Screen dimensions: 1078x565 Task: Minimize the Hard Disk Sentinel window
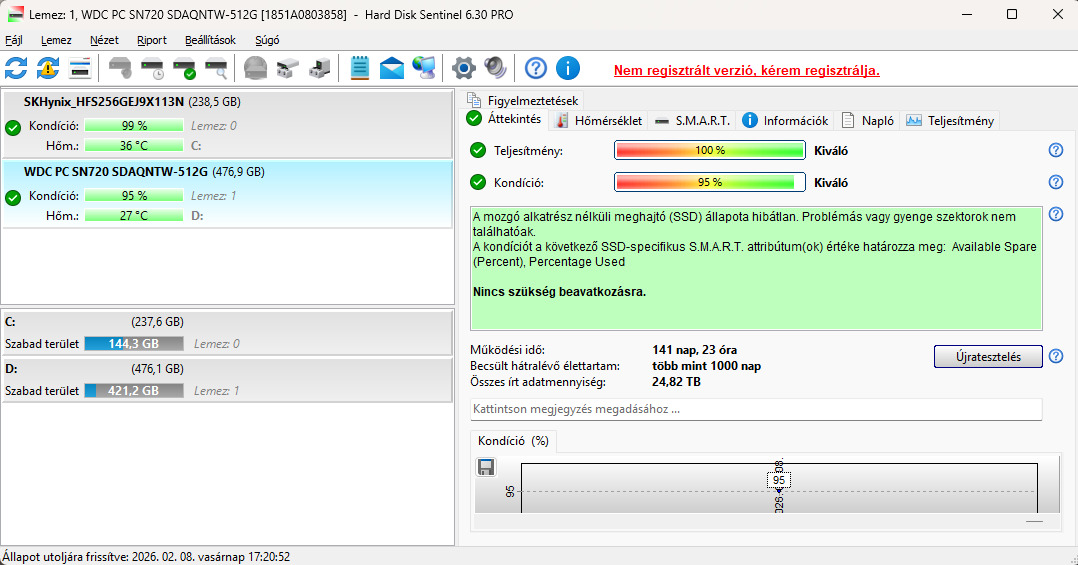[x=967, y=14]
